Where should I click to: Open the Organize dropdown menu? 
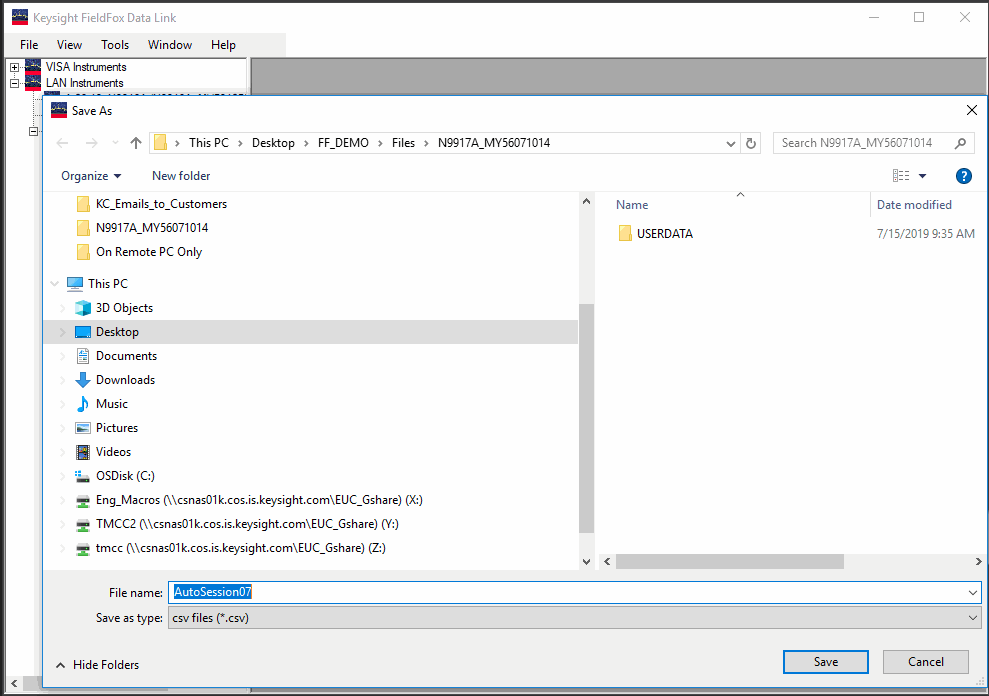tap(88, 175)
